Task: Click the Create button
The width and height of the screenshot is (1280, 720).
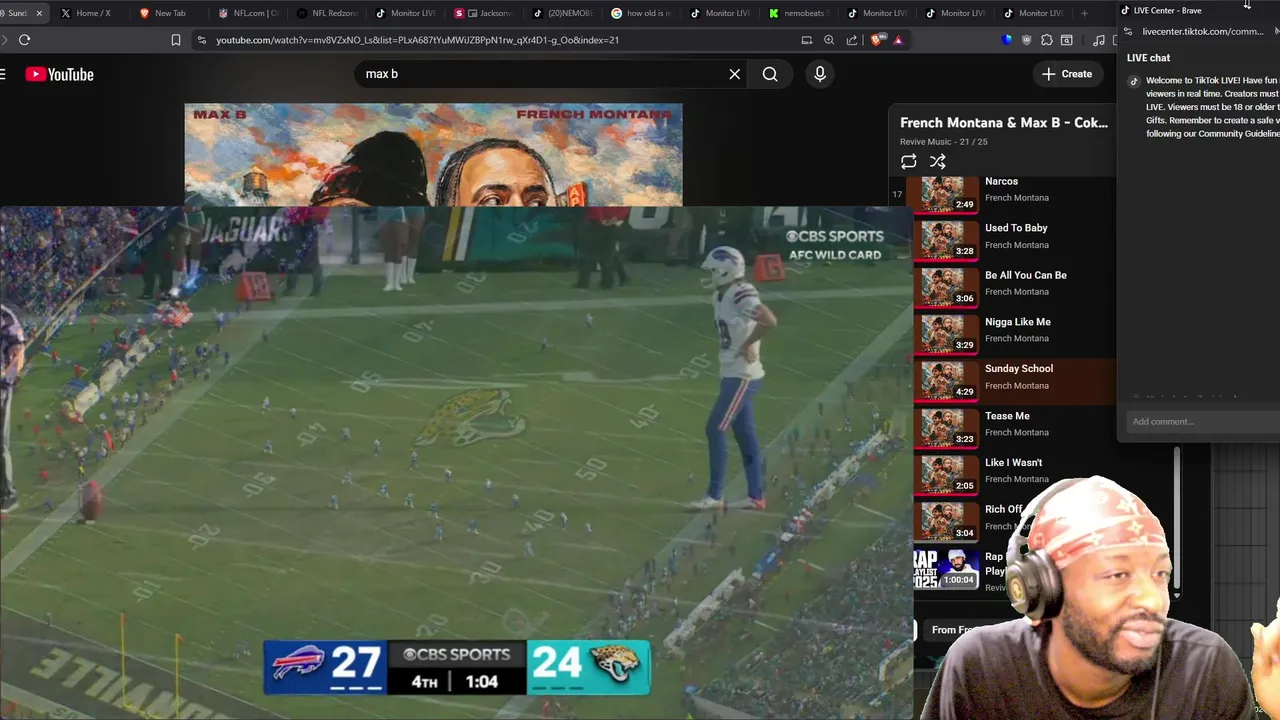Action: pyautogui.click(x=1067, y=74)
